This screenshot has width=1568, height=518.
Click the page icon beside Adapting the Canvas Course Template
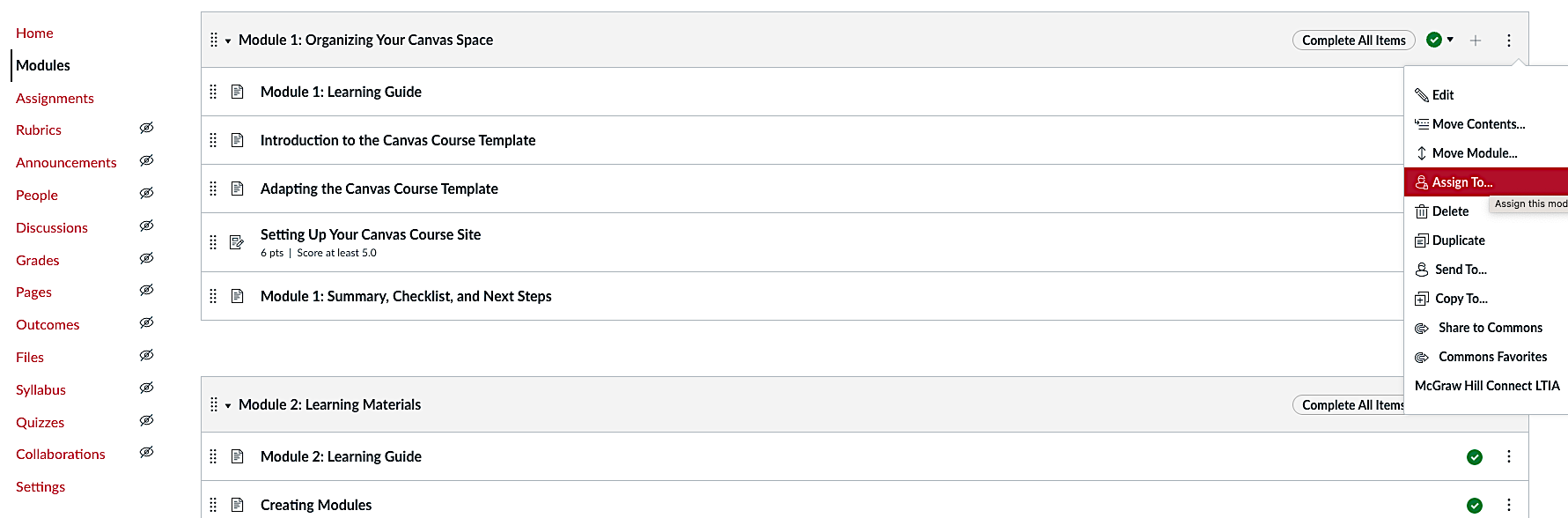[238, 188]
